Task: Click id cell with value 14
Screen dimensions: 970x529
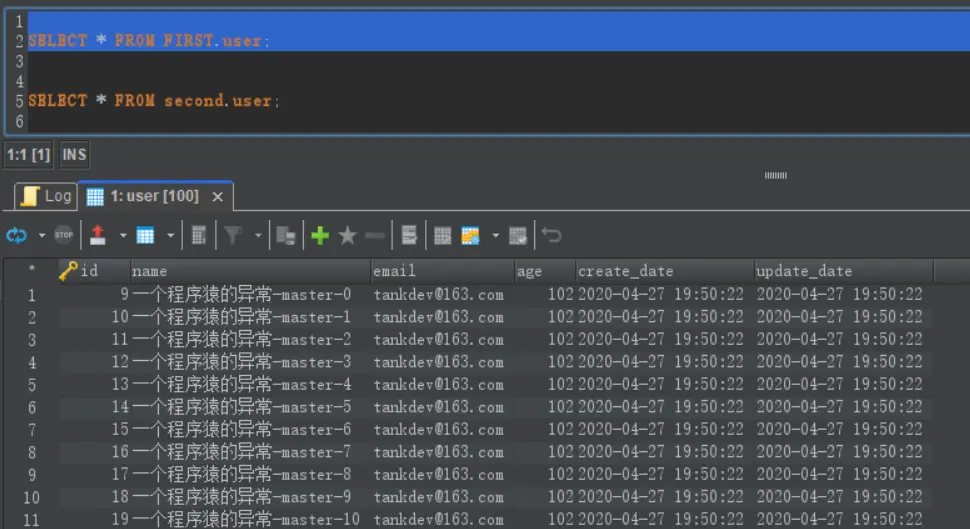Action: click(95, 407)
